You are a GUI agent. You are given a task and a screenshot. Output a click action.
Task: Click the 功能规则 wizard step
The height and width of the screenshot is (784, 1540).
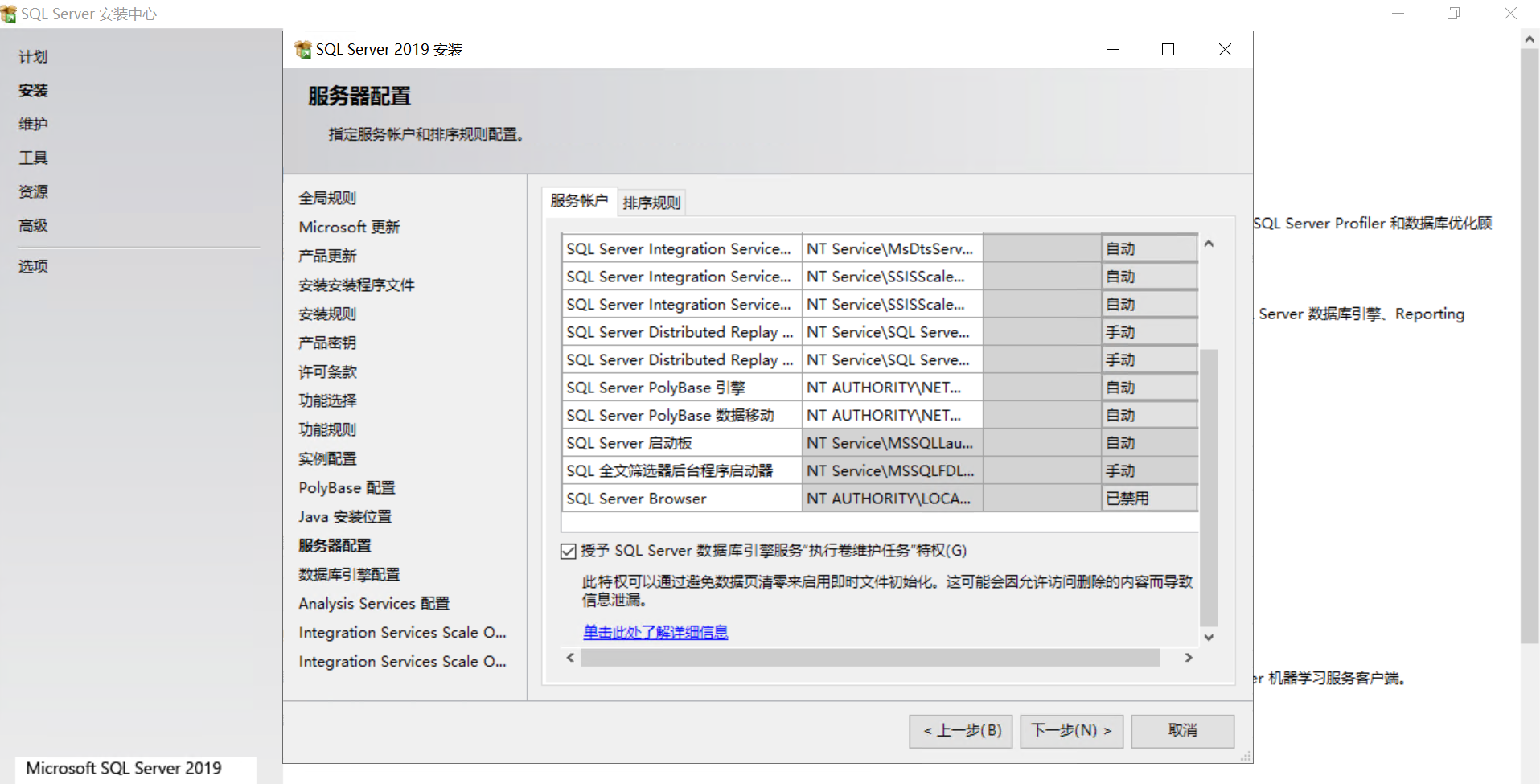(x=327, y=429)
